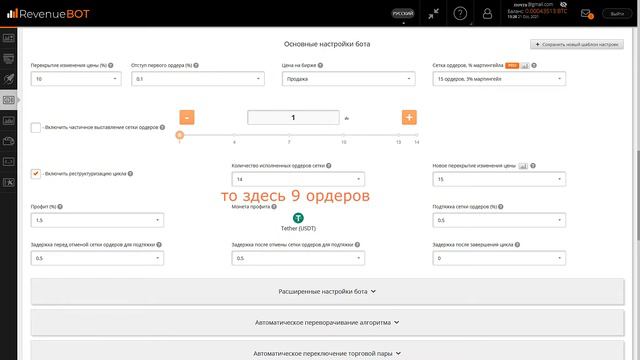Click the Выйти logout button
Image resolution: width=640 pixels, height=360 pixels.
tap(617, 14)
